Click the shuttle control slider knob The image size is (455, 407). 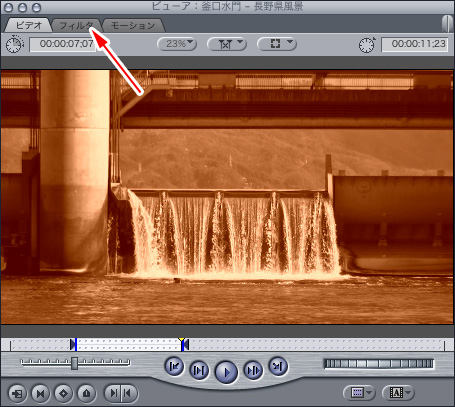click(74, 363)
